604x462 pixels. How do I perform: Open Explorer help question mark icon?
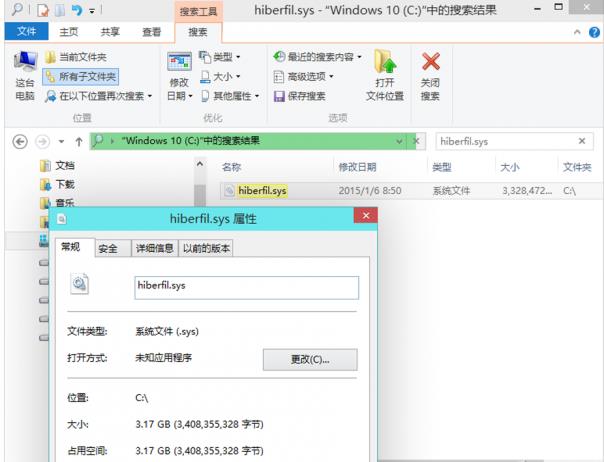pyautogui.click(x=594, y=32)
